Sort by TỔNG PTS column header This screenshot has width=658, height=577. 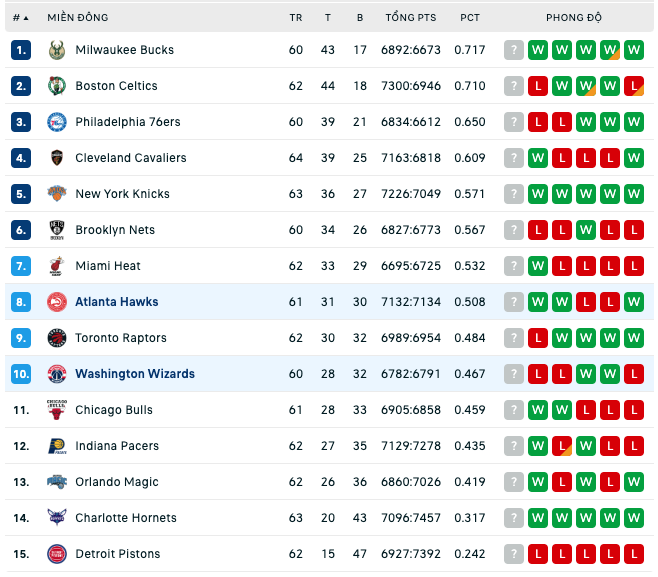[411, 18]
